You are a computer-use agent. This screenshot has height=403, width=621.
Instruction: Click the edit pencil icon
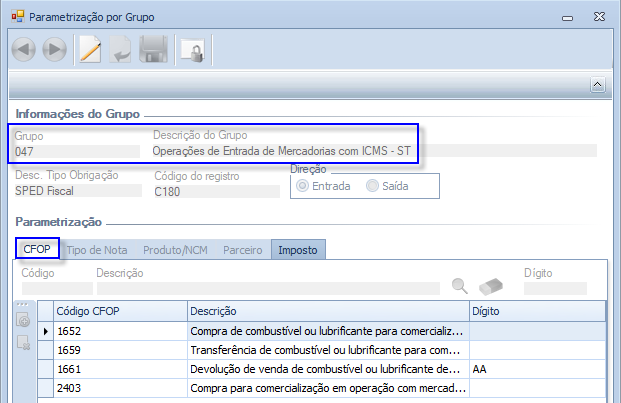point(90,49)
